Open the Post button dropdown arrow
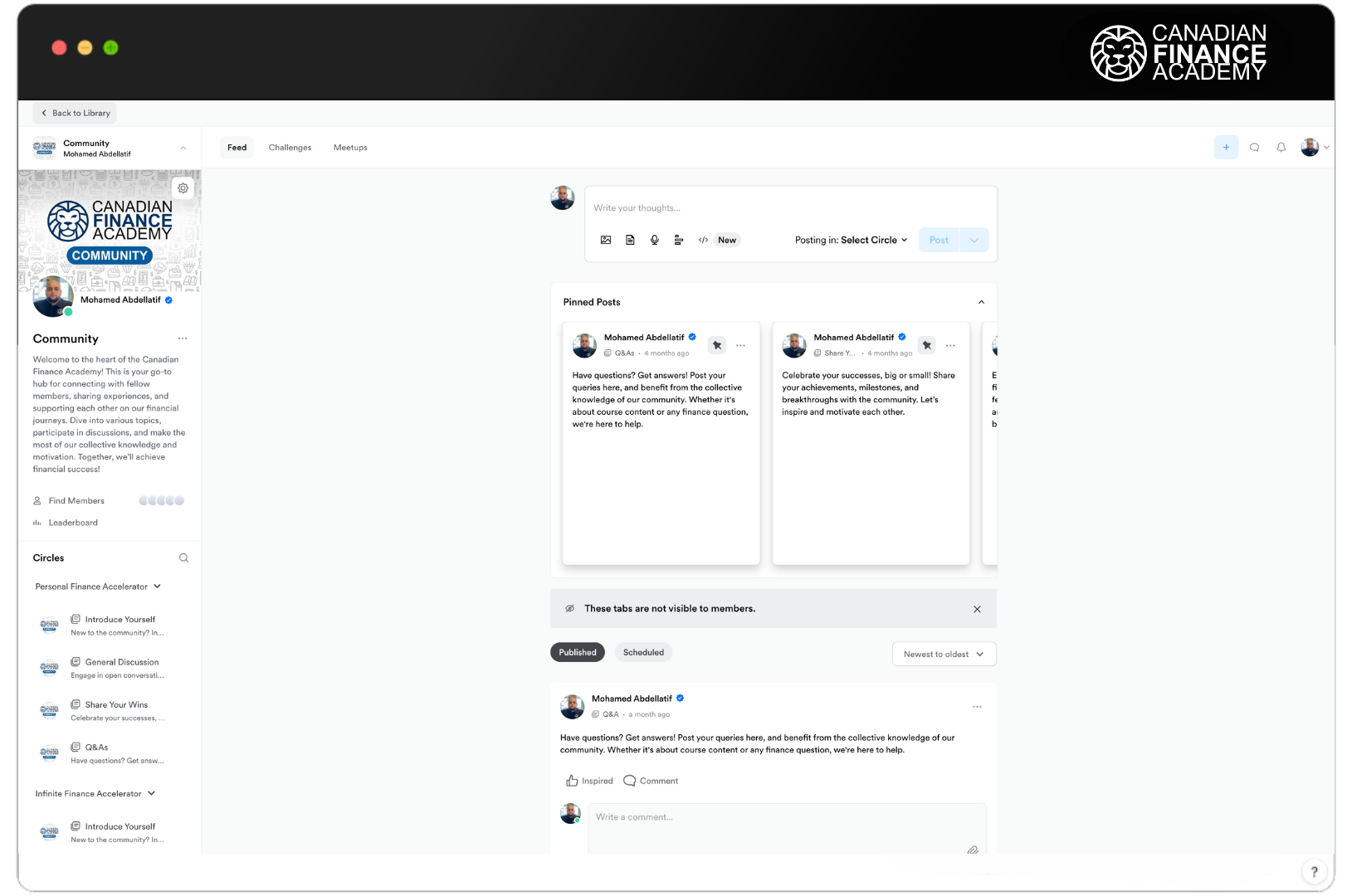Viewport: 1347px width, 896px height. (974, 240)
